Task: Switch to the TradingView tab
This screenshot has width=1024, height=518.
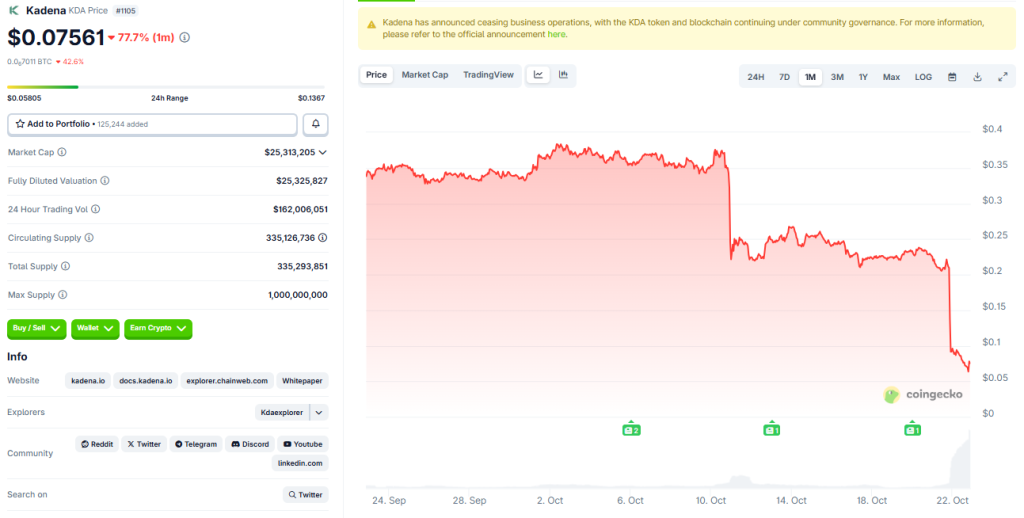Action: [x=488, y=75]
